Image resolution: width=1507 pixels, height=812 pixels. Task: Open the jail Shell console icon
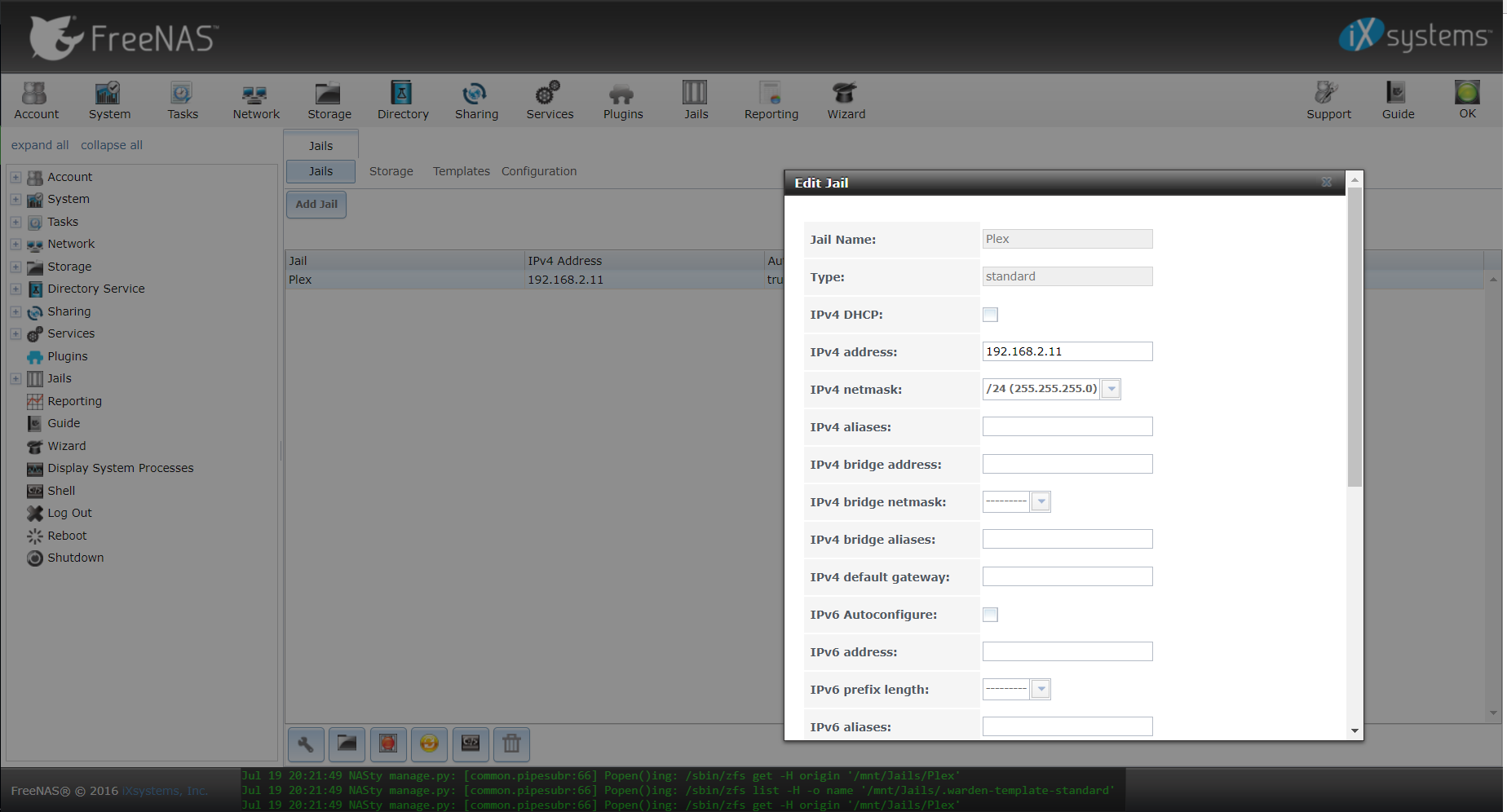click(471, 744)
